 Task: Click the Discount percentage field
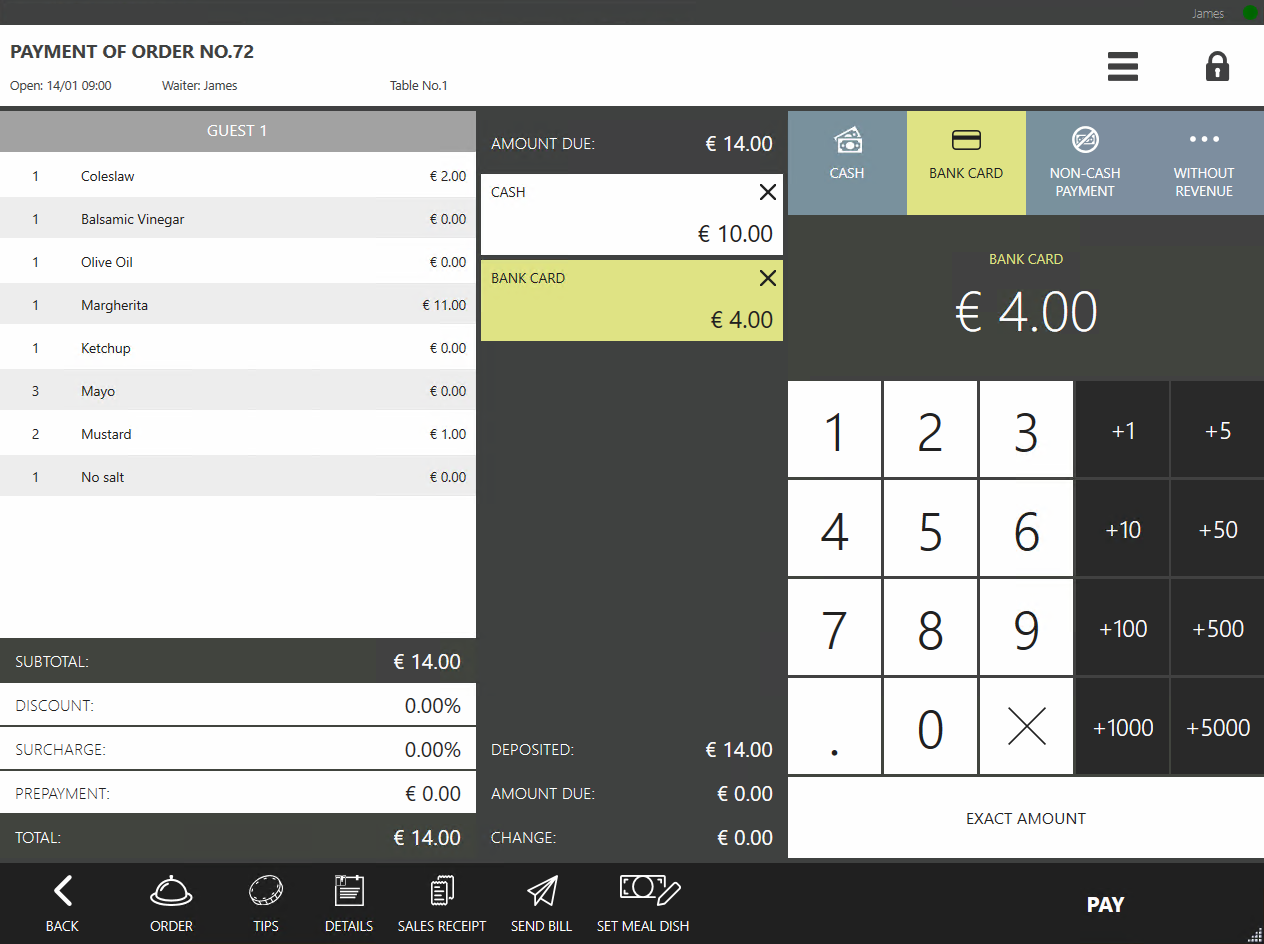click(238, 706)
